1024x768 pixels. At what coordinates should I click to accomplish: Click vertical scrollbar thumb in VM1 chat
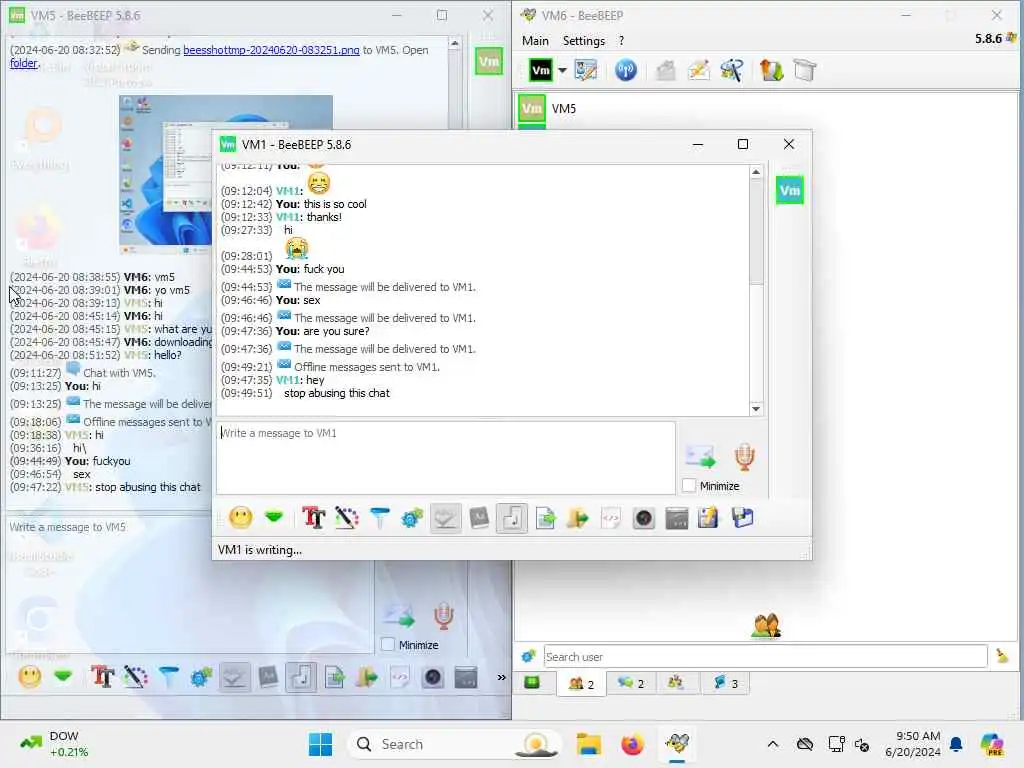point(756,232)
